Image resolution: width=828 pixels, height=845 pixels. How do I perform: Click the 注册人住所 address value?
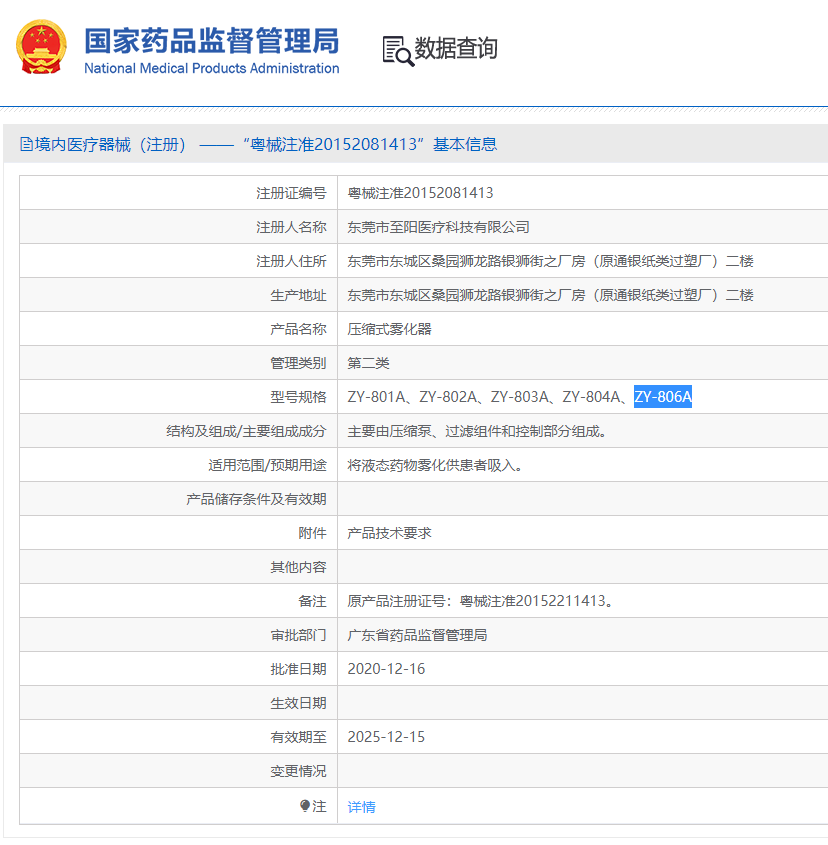(x=550, y=261)
